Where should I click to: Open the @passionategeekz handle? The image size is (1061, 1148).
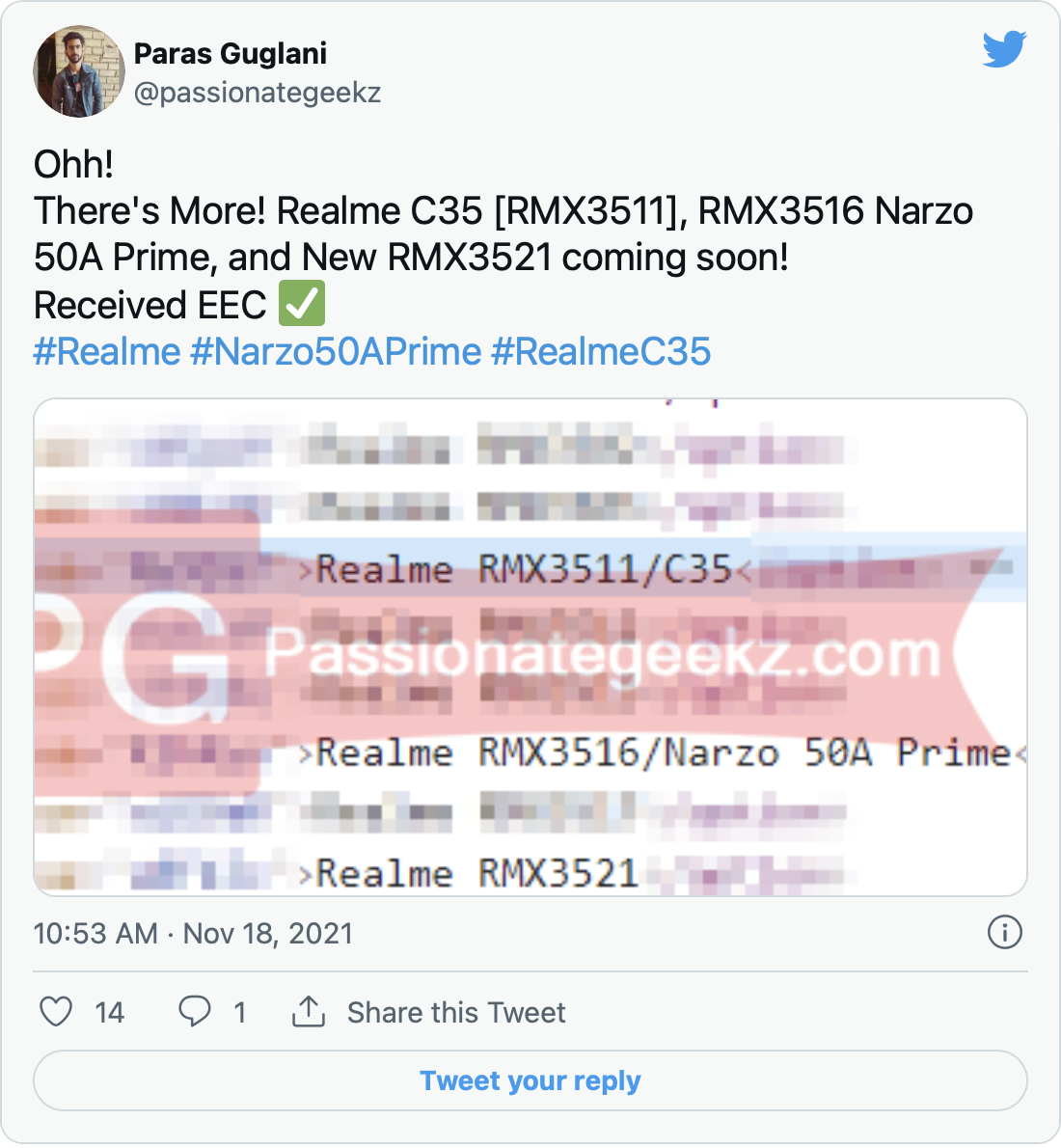click(x=257, y=93)
